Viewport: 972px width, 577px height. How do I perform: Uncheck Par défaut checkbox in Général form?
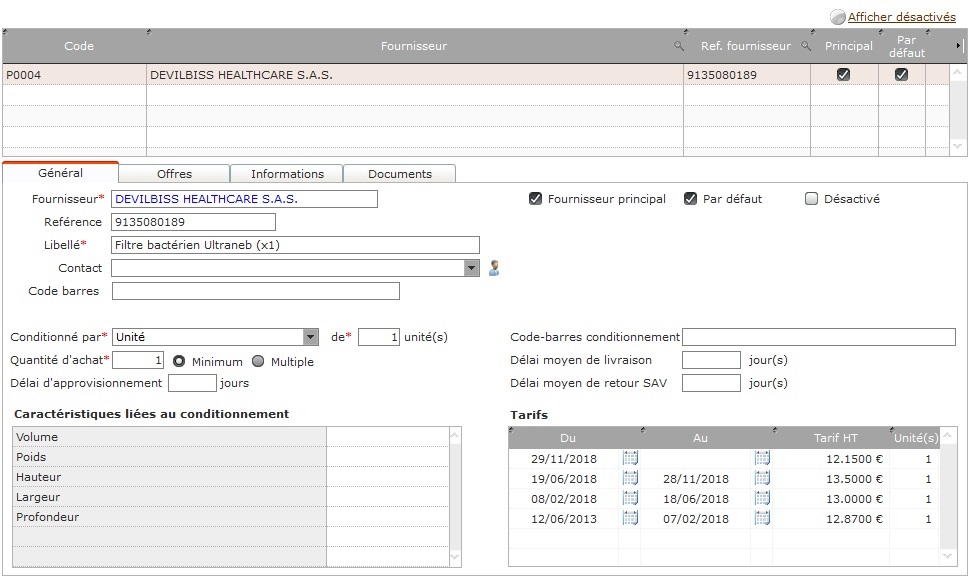click(691, 199)
